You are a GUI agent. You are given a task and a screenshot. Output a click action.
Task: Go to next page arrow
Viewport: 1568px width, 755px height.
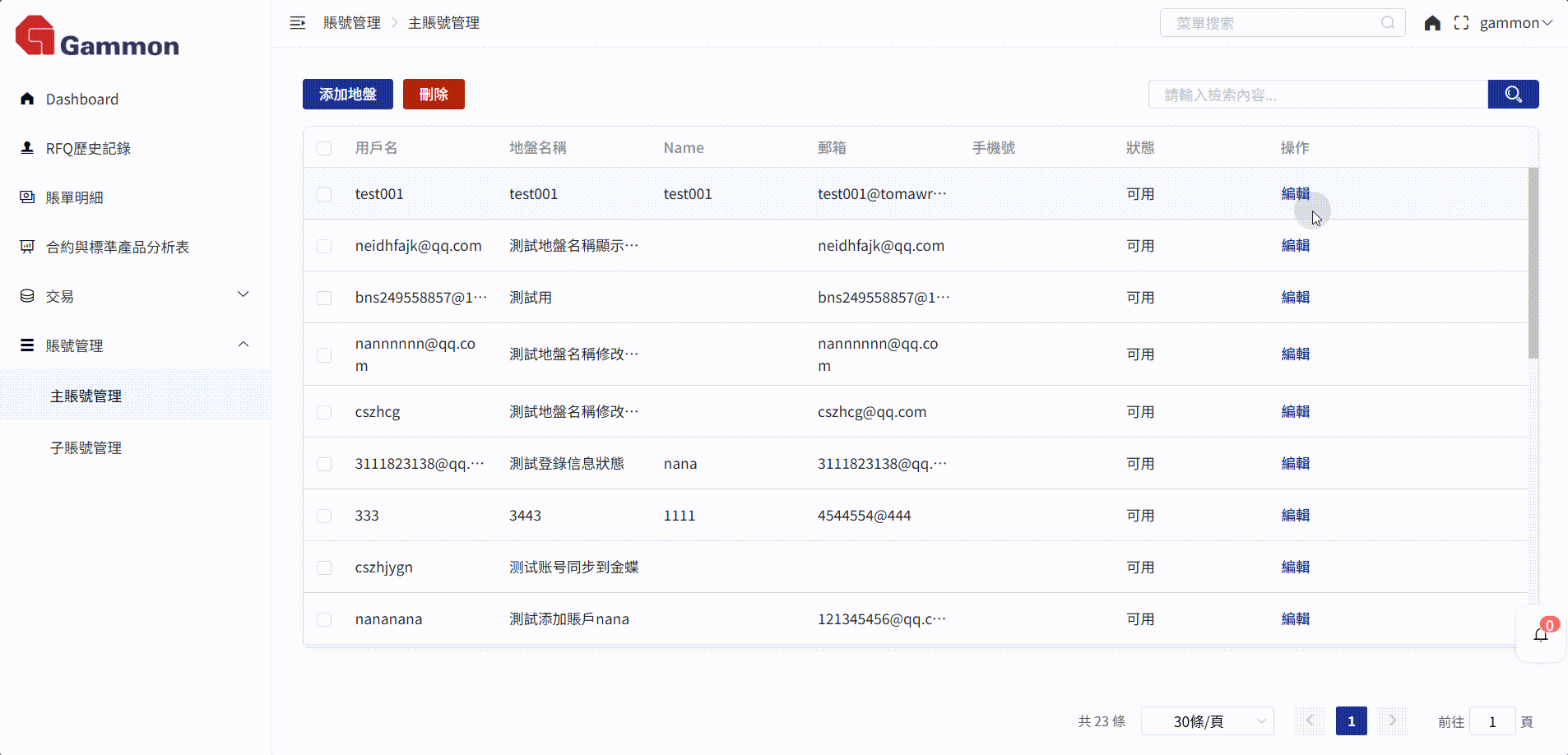(x=1392, y=721)
